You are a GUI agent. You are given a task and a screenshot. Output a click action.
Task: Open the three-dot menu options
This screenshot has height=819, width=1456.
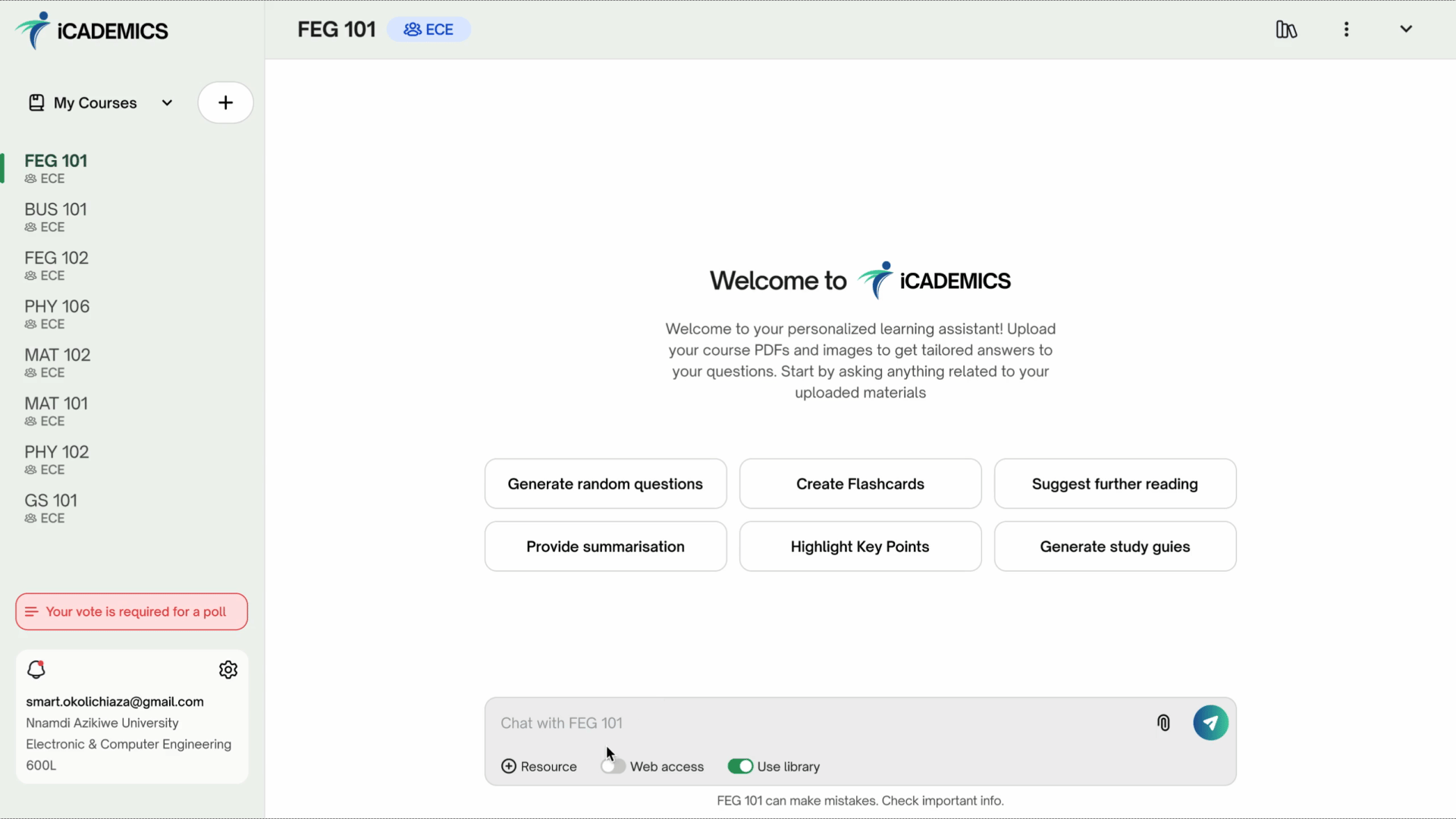click(x=1346, y=29)
